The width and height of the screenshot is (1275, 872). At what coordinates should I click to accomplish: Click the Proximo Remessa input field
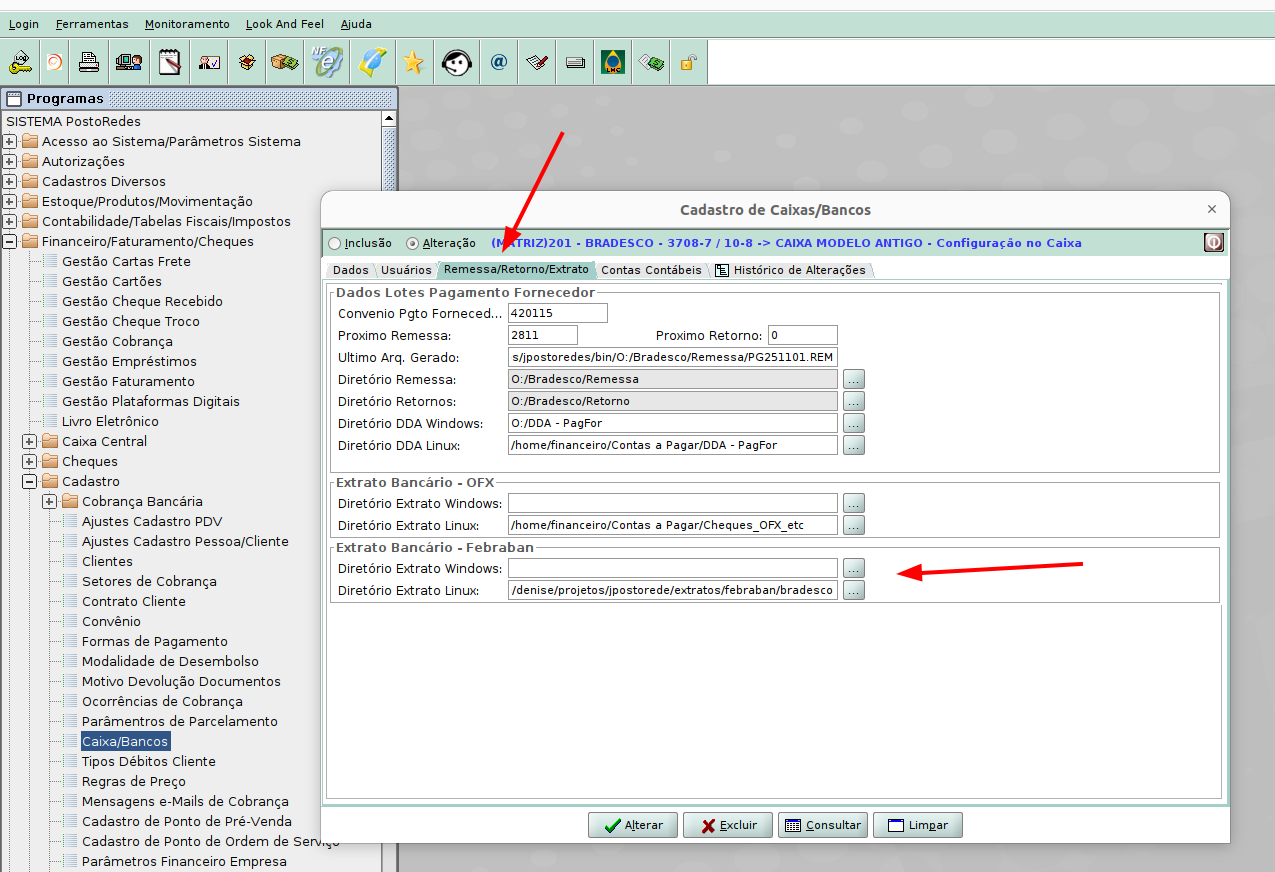click(543, 335)
